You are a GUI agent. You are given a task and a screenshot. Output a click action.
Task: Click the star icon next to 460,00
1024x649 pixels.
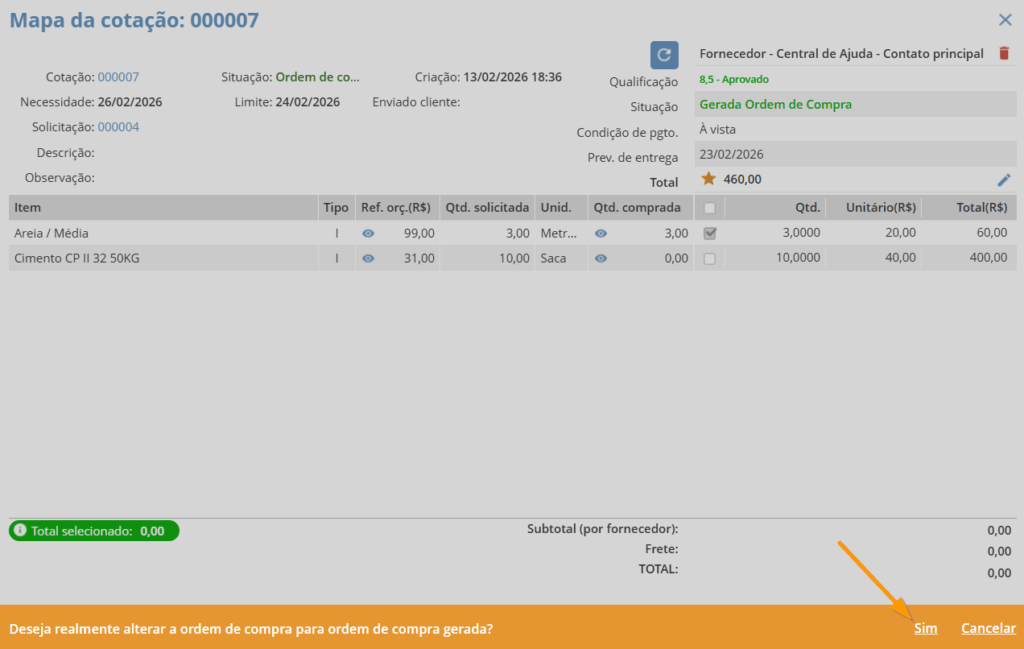(708, 179)
